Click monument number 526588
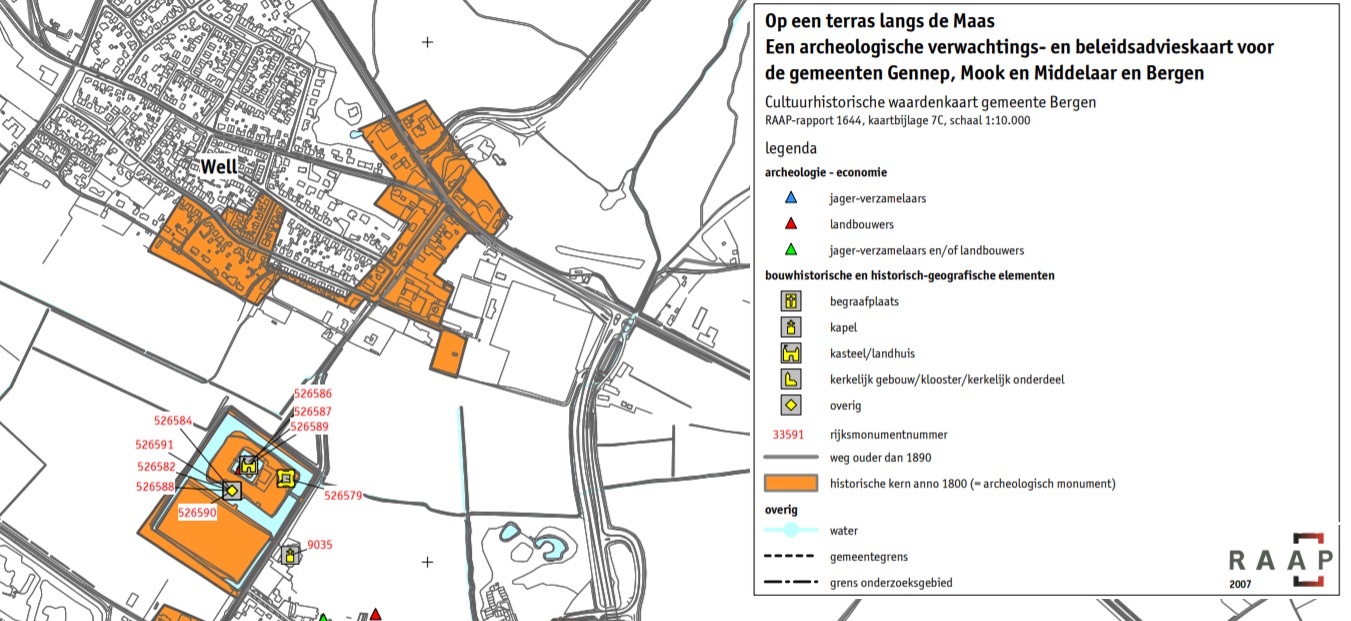Screen dimensions: 1351x621 click(156, 487)
